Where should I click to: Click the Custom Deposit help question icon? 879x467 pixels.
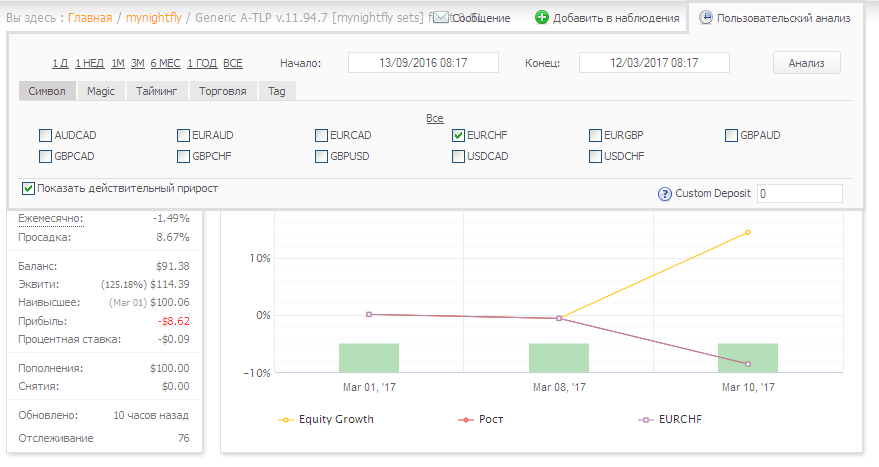[x=664, y=194]
